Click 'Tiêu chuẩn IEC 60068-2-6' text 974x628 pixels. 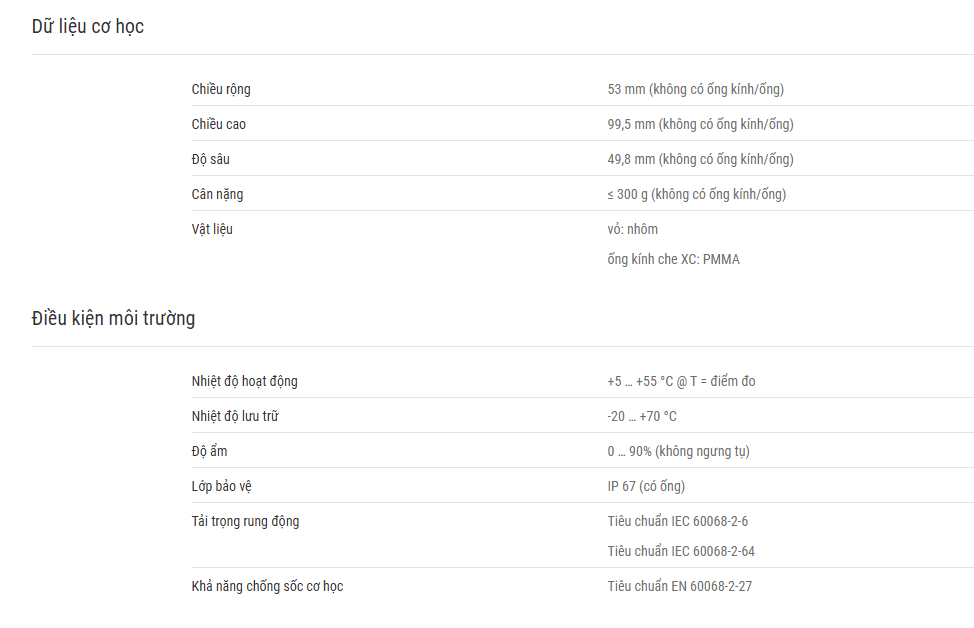[678, 521]
